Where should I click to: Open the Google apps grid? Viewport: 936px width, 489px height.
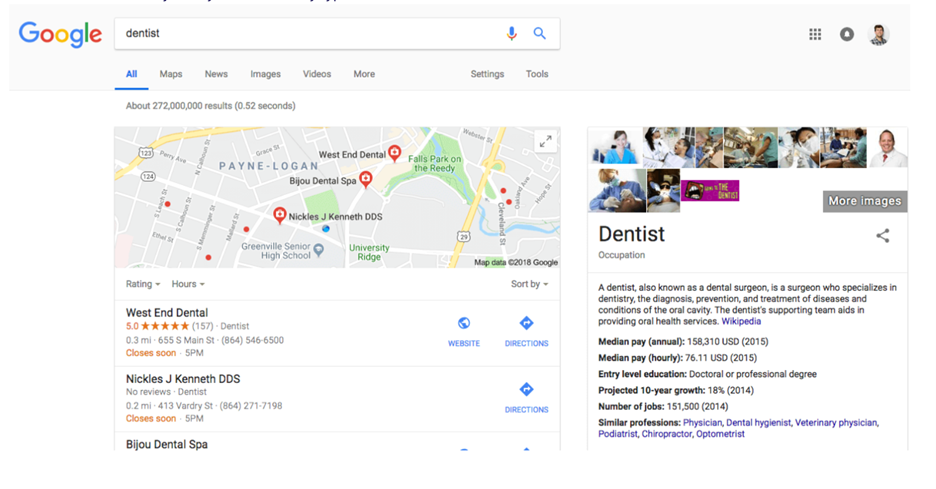tap(815, 34)
